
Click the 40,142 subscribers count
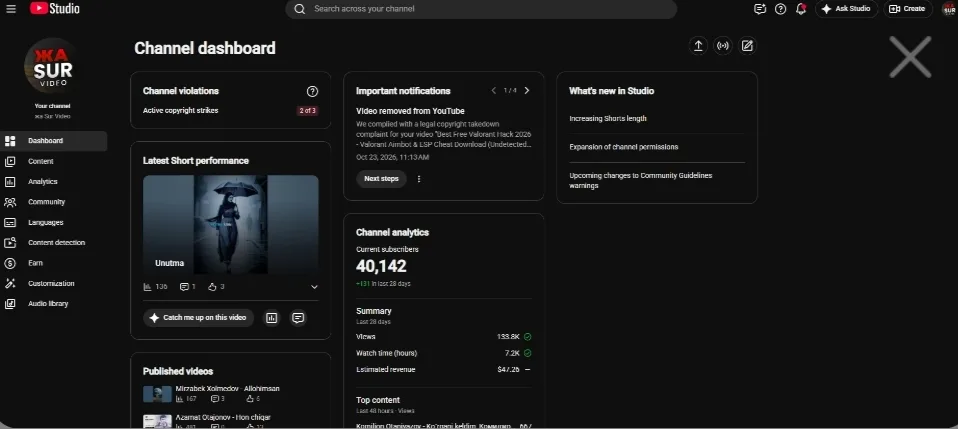click(381, 266)
